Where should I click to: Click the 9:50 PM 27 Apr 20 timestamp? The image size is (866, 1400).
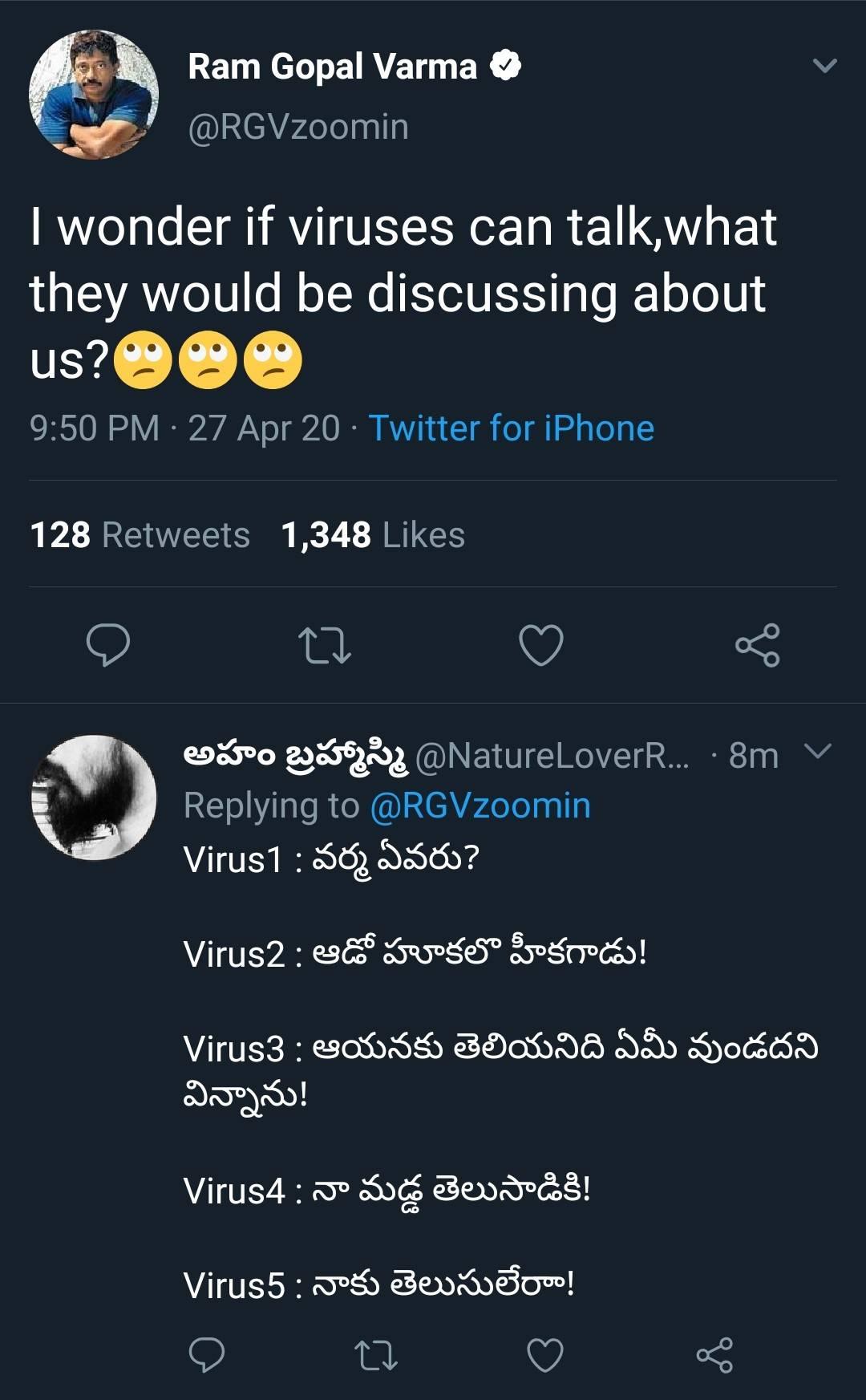click(x=185, y=428)
